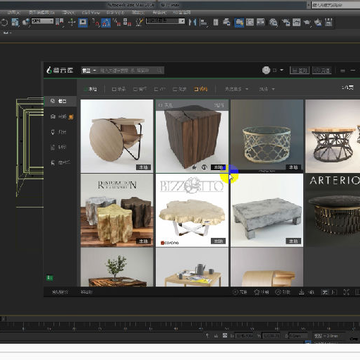Image resolution: width=360 pixels, height=360 pixels.
Task: Check the orange highlighted category filter checkbox
Action: point(197,89)
